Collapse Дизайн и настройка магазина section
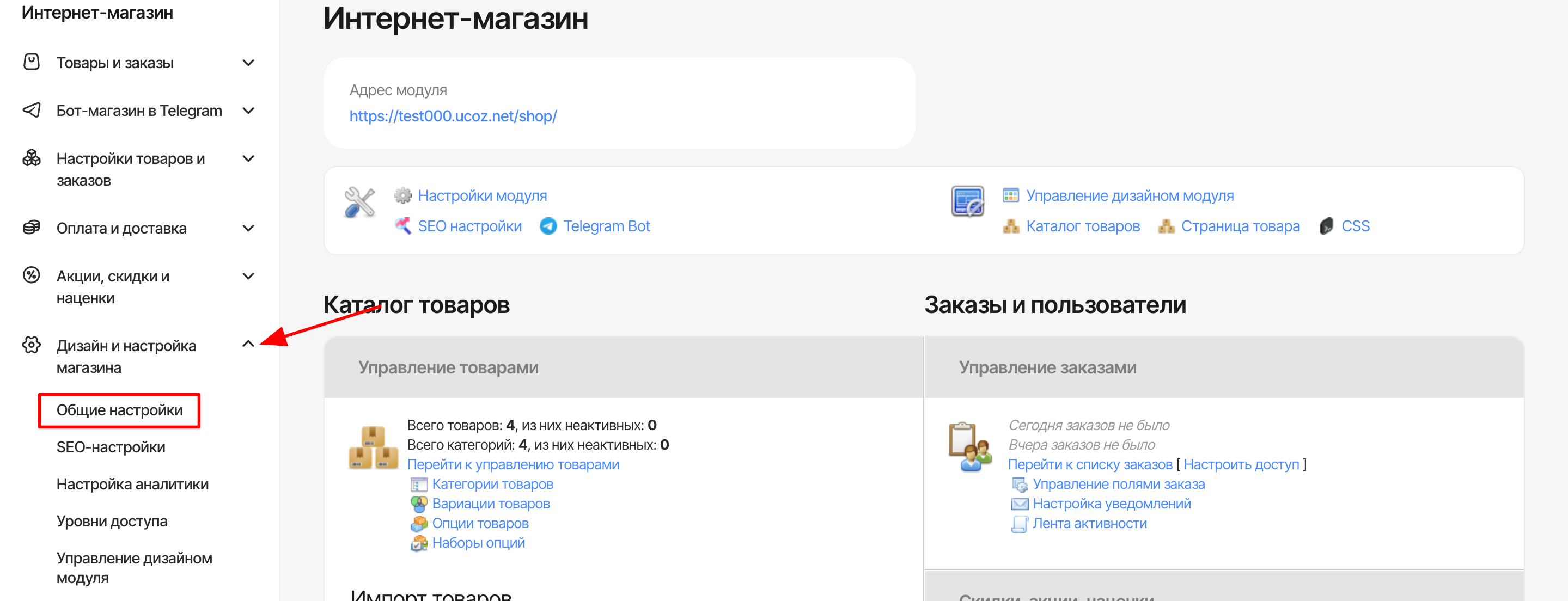Screen dimensions: 1568x601 (248, 344)
